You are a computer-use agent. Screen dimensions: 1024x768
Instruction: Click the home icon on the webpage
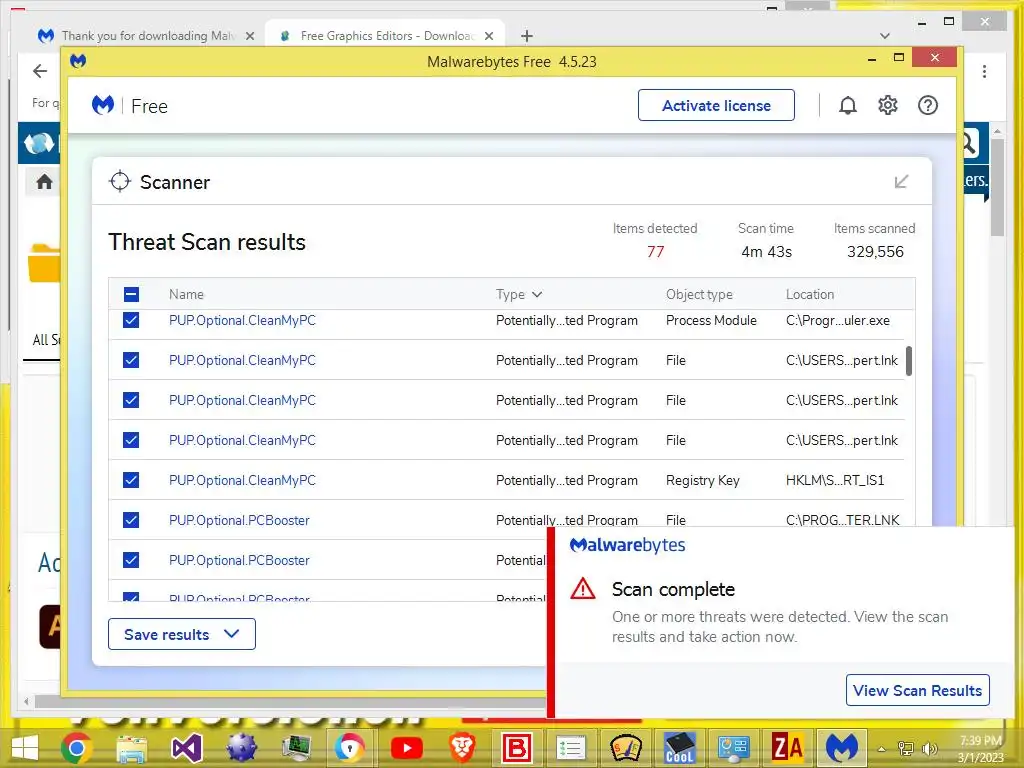pos(44,182)
